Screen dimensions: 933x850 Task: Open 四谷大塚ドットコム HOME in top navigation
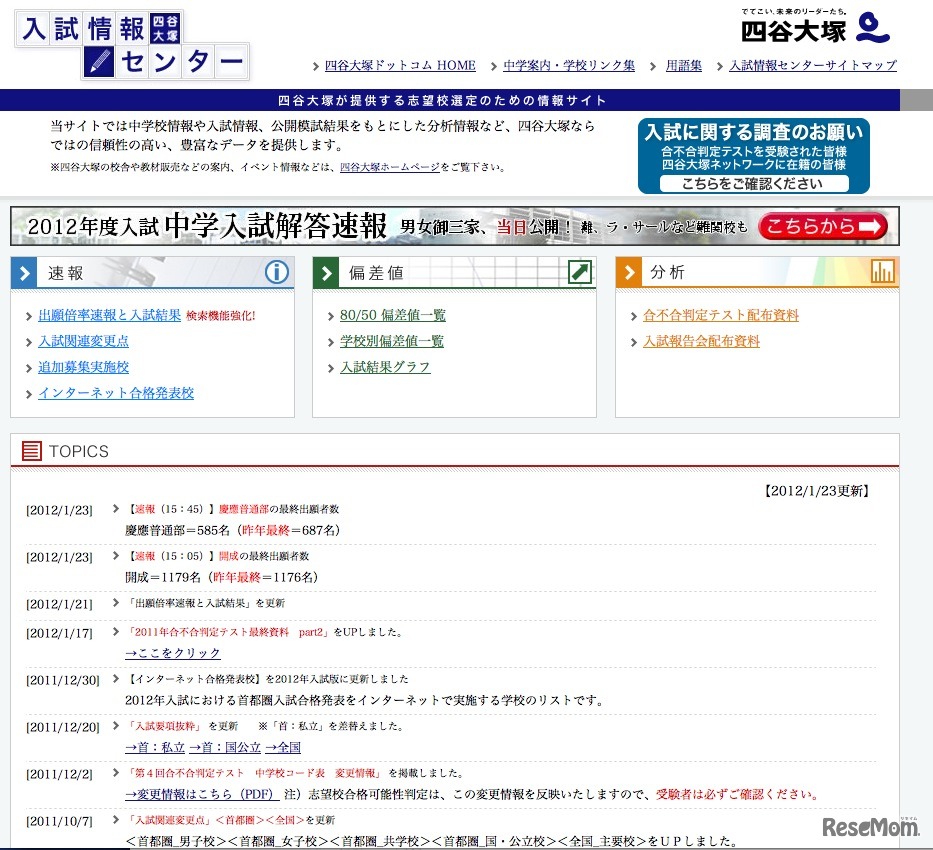point(400,66)
